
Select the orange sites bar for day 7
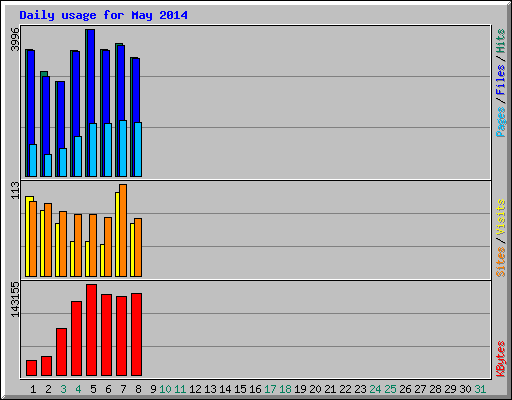(123, 230)
